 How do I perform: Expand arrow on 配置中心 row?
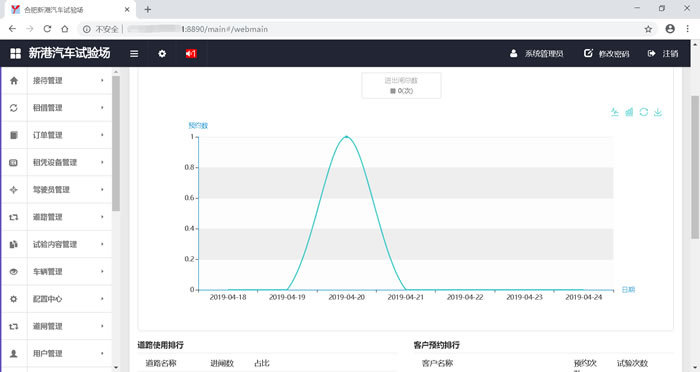coord(102,298)
